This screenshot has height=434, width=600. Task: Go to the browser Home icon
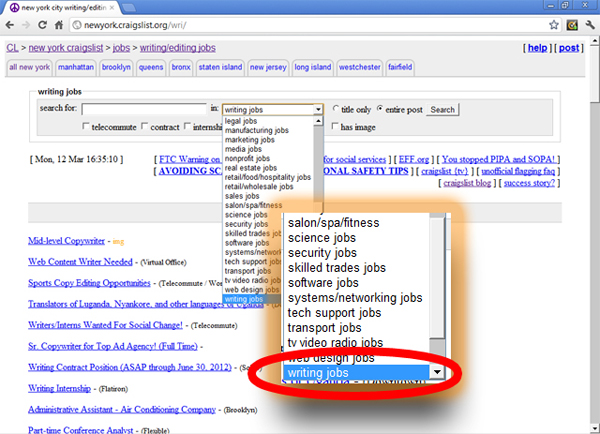point(59,25)
